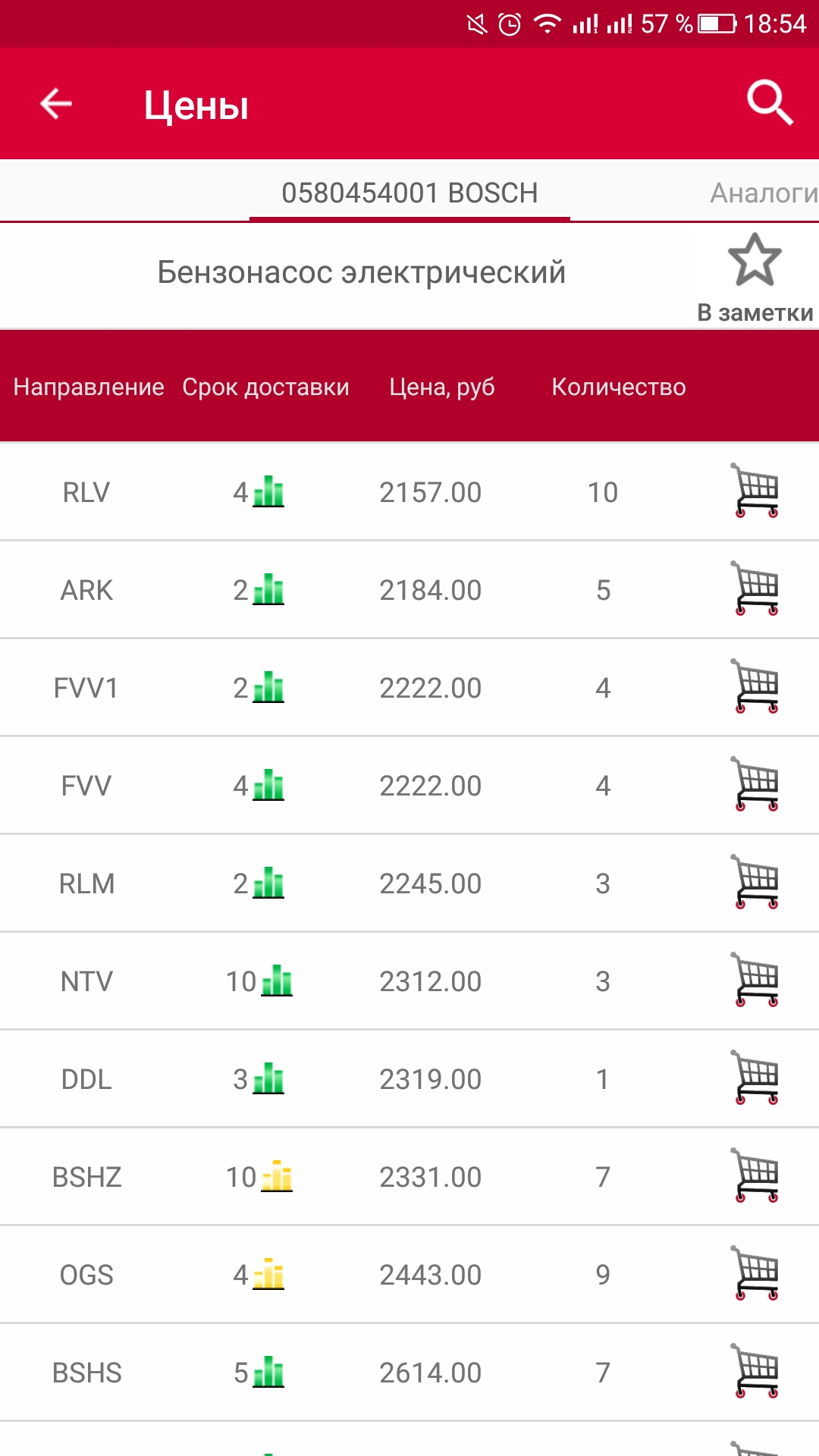The image size is (819, 1456).
Task: Add FVV1 offer to cart
Action: (756, 686)
